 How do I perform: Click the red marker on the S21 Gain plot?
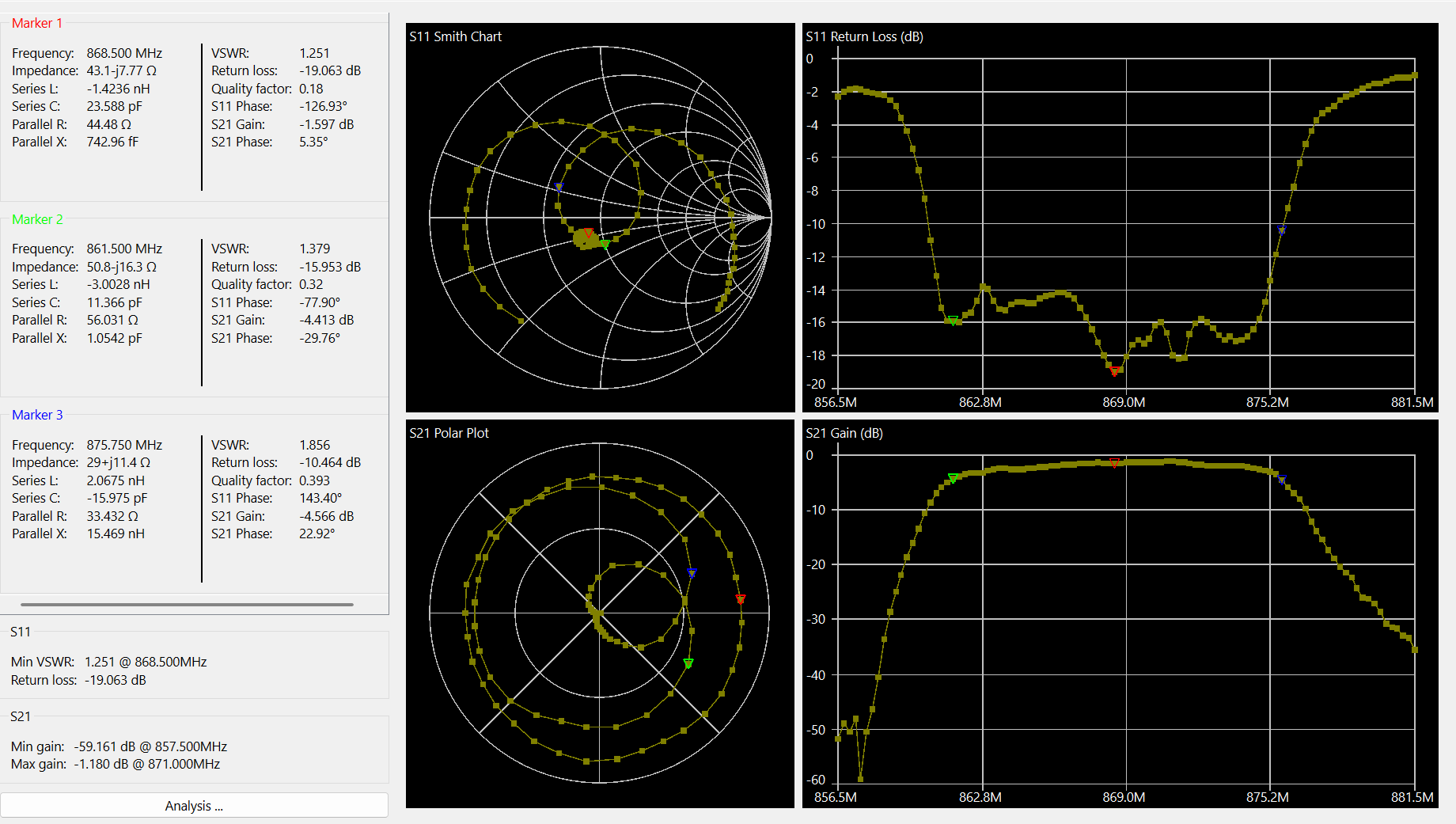point(1114,463)
